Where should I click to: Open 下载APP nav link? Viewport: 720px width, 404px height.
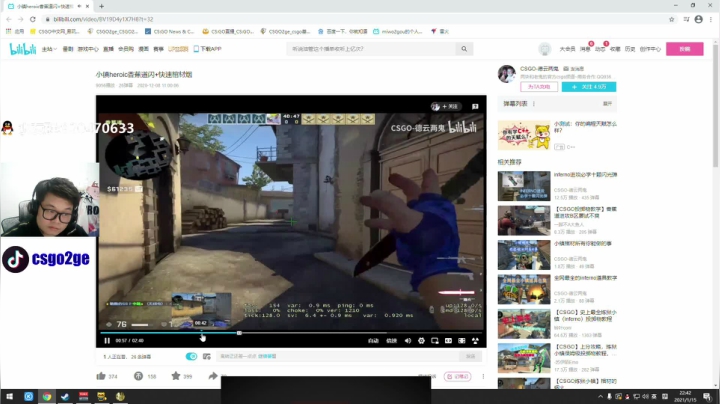[x=208, y=49]
